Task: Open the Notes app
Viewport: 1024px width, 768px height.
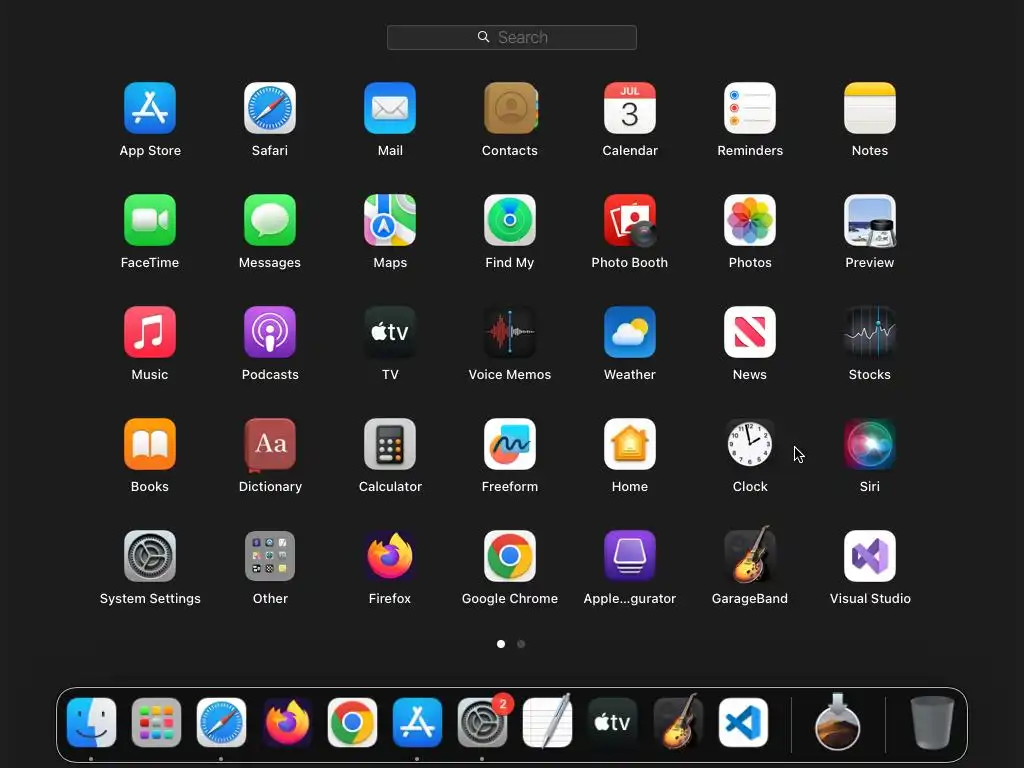Action: 870,108
